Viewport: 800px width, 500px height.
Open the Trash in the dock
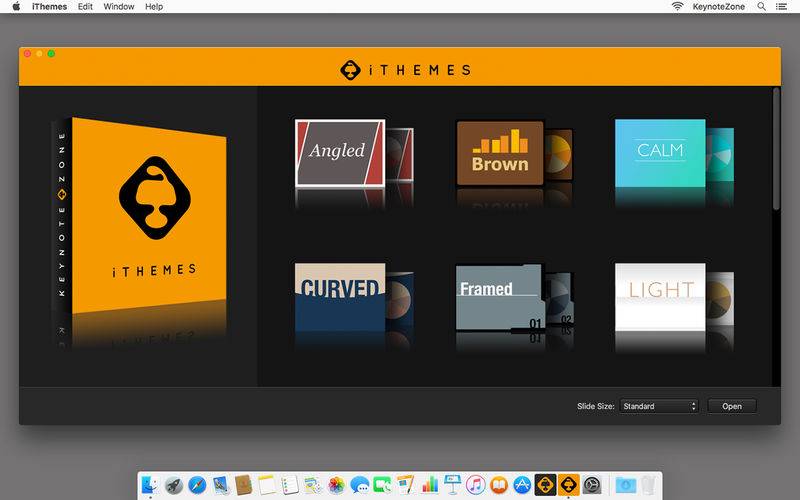click(648, 485)
